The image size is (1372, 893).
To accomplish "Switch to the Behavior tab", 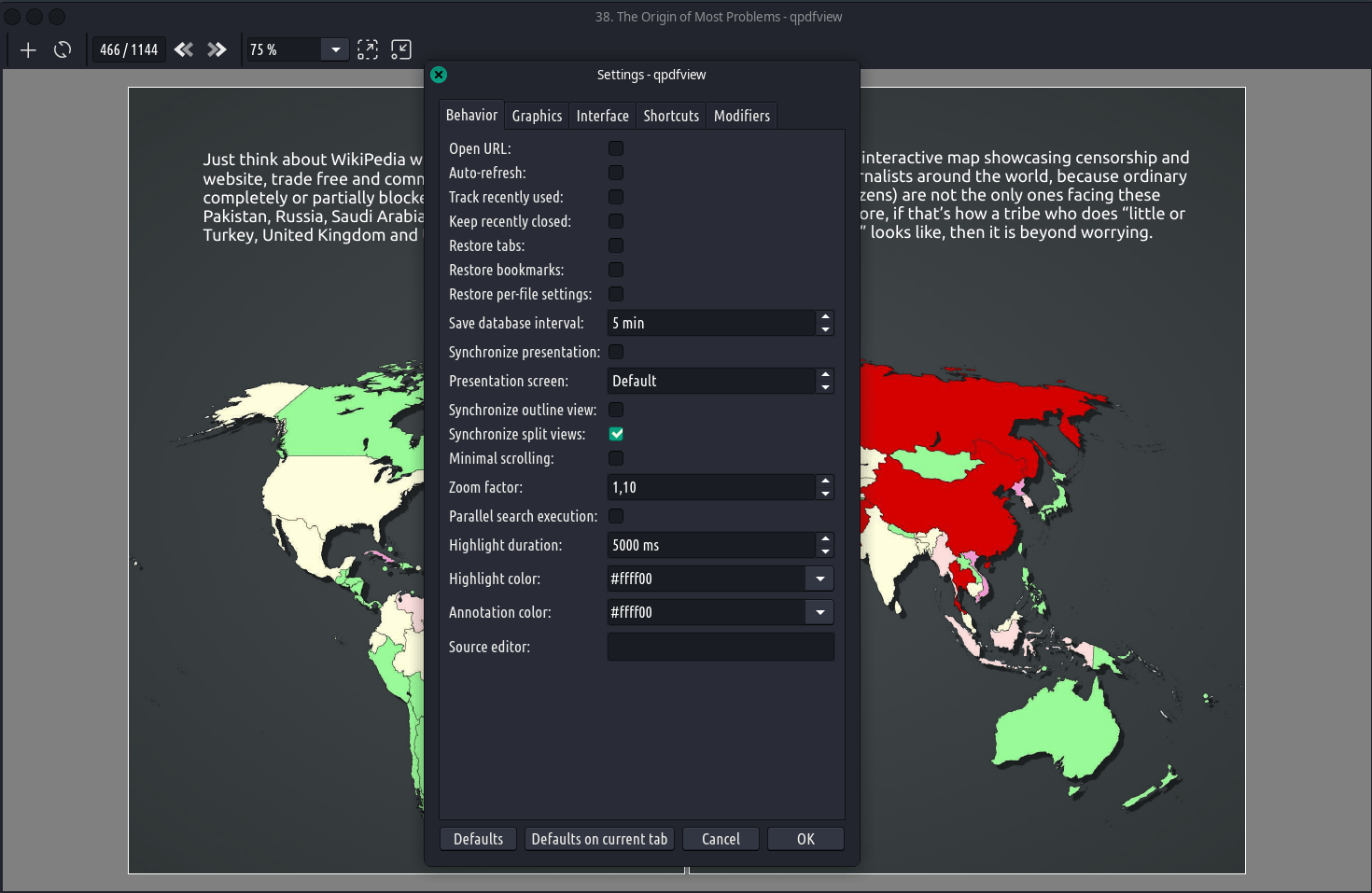I will click(471, 115).
